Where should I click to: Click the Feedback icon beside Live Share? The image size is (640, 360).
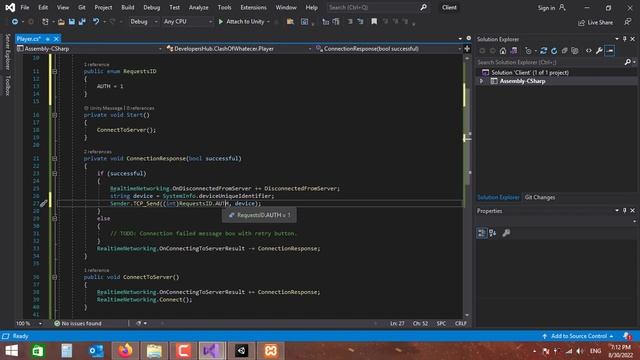[628, 22]
